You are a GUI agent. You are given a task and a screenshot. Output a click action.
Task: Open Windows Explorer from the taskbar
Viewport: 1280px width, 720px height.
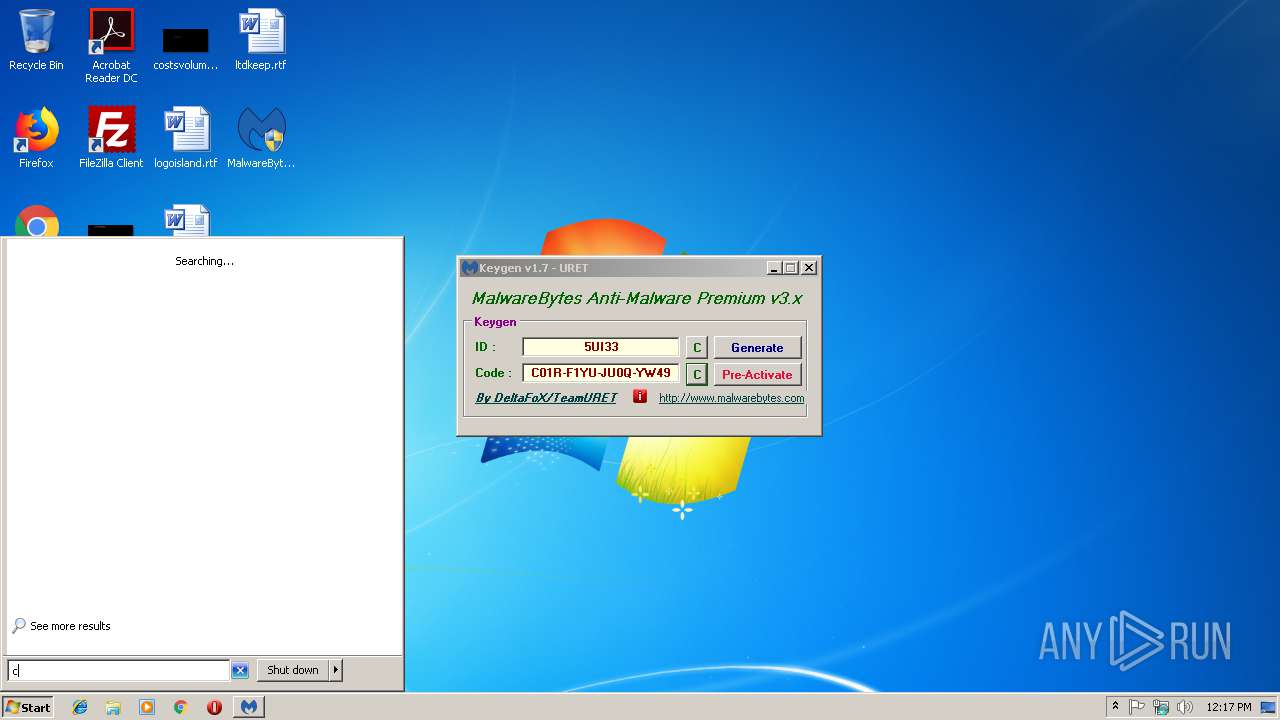click(x=113, y=707)
